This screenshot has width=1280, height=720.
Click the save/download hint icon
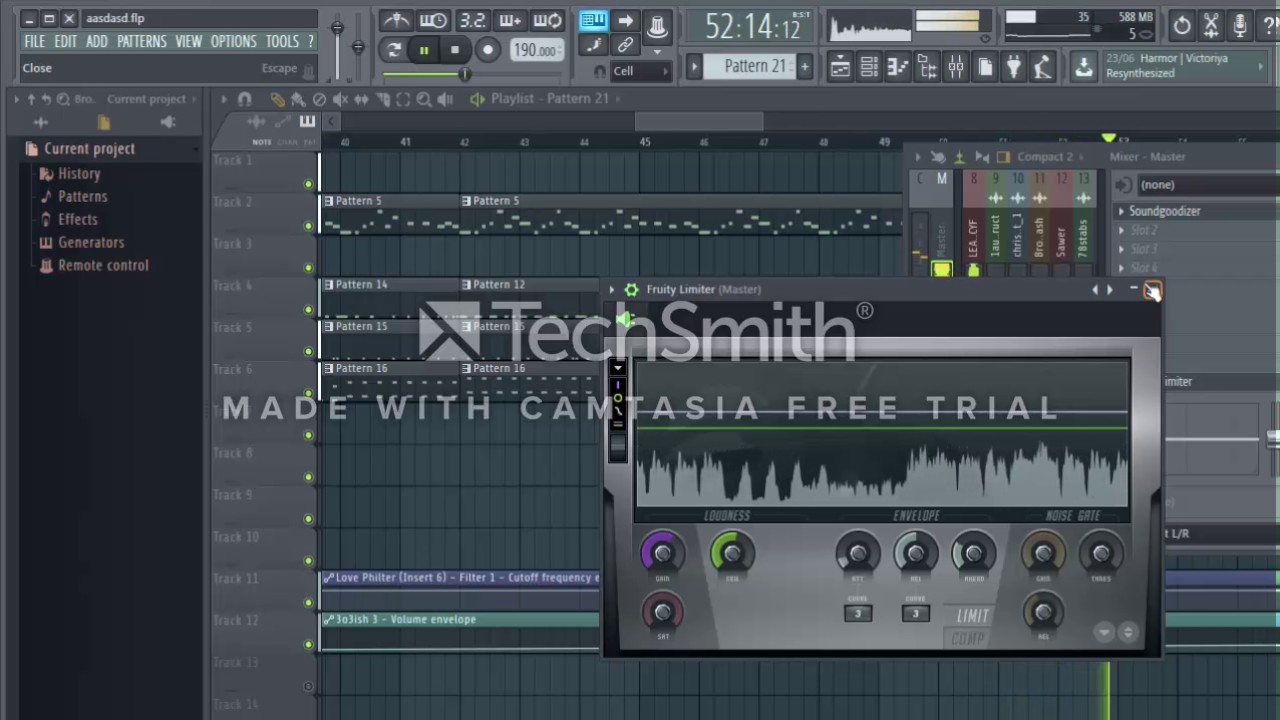pos(1084,67)
